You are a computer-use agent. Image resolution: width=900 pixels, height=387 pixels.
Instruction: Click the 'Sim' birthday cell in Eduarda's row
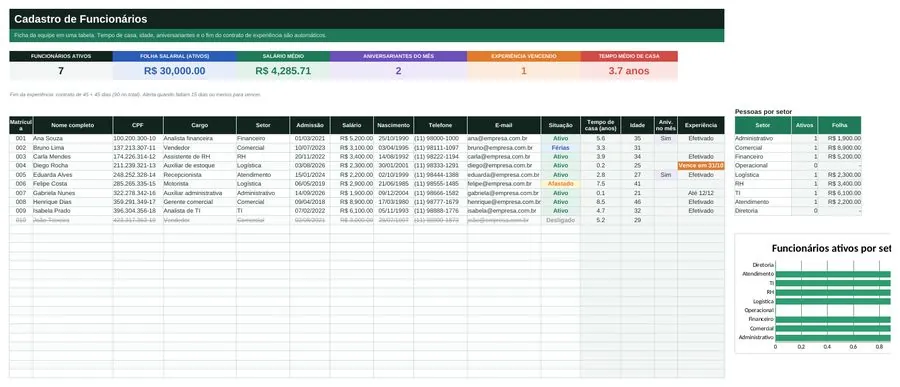(x=666, y=175)
